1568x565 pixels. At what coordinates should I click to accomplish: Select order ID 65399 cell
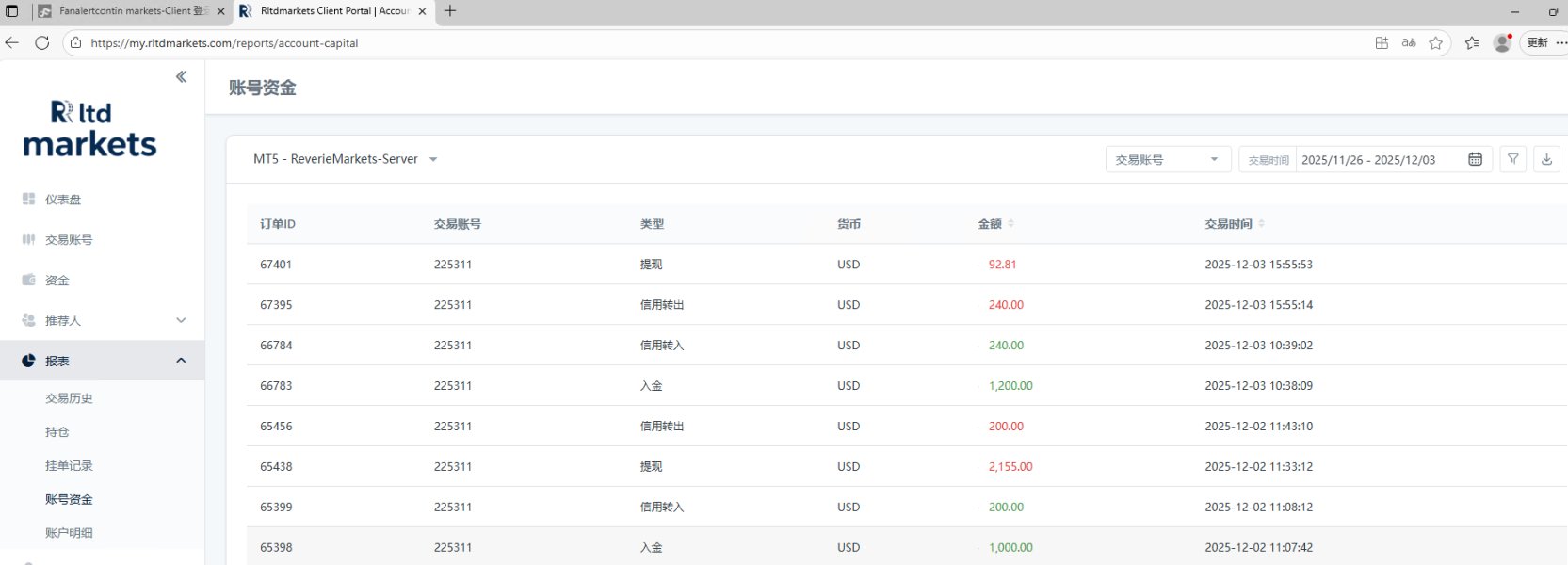276,507
